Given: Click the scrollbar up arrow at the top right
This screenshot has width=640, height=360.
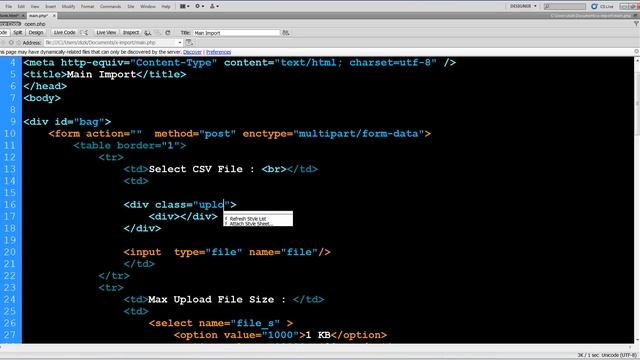Looking at the screenshot, I should tap(637, 60).
